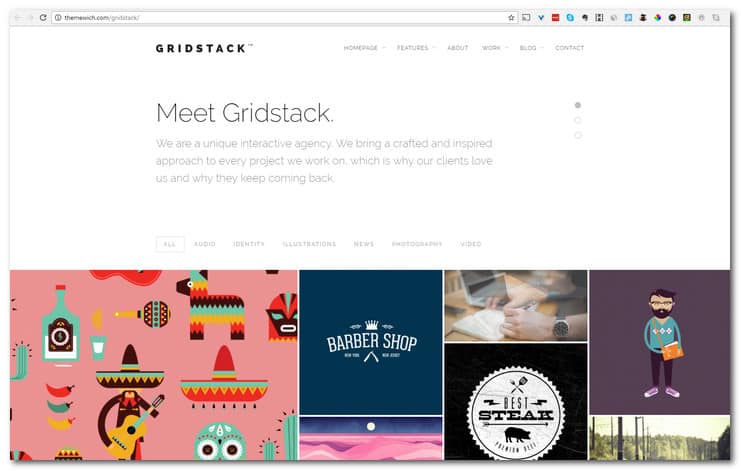Select the second slider dot indicator
The width and height of the screenshot is (741, 471).
tap(577, 120)
